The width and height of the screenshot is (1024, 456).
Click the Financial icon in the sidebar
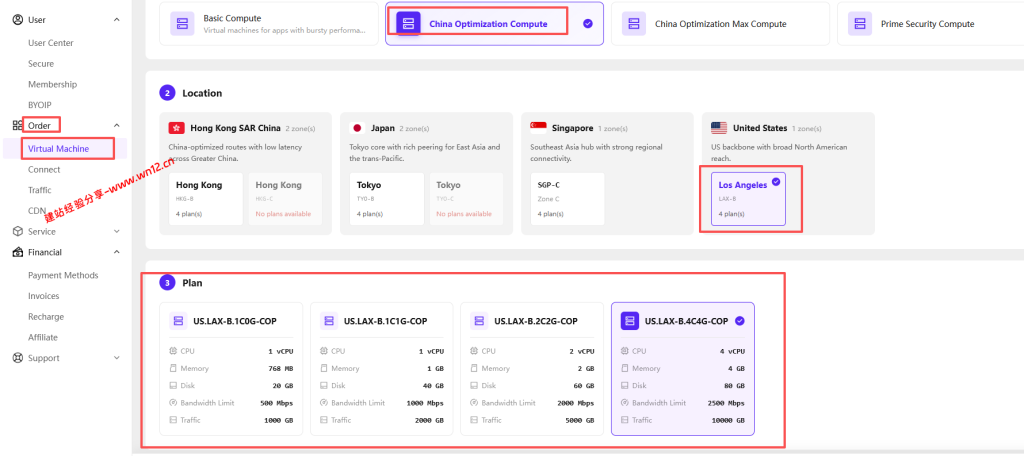click(x=18, y=252)
